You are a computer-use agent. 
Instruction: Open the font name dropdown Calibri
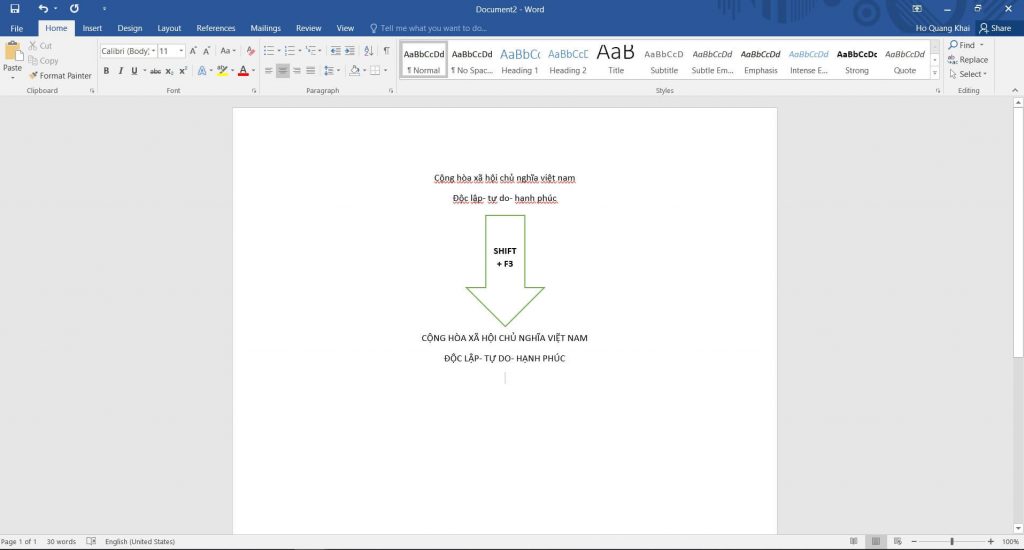[x=127, y=51]
